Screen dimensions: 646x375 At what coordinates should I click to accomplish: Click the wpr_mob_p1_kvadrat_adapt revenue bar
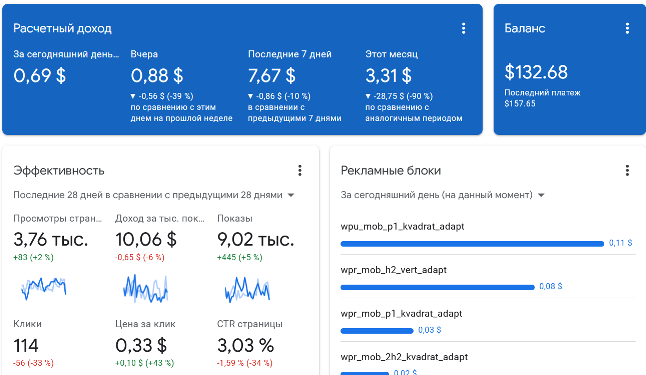(377, 330)
